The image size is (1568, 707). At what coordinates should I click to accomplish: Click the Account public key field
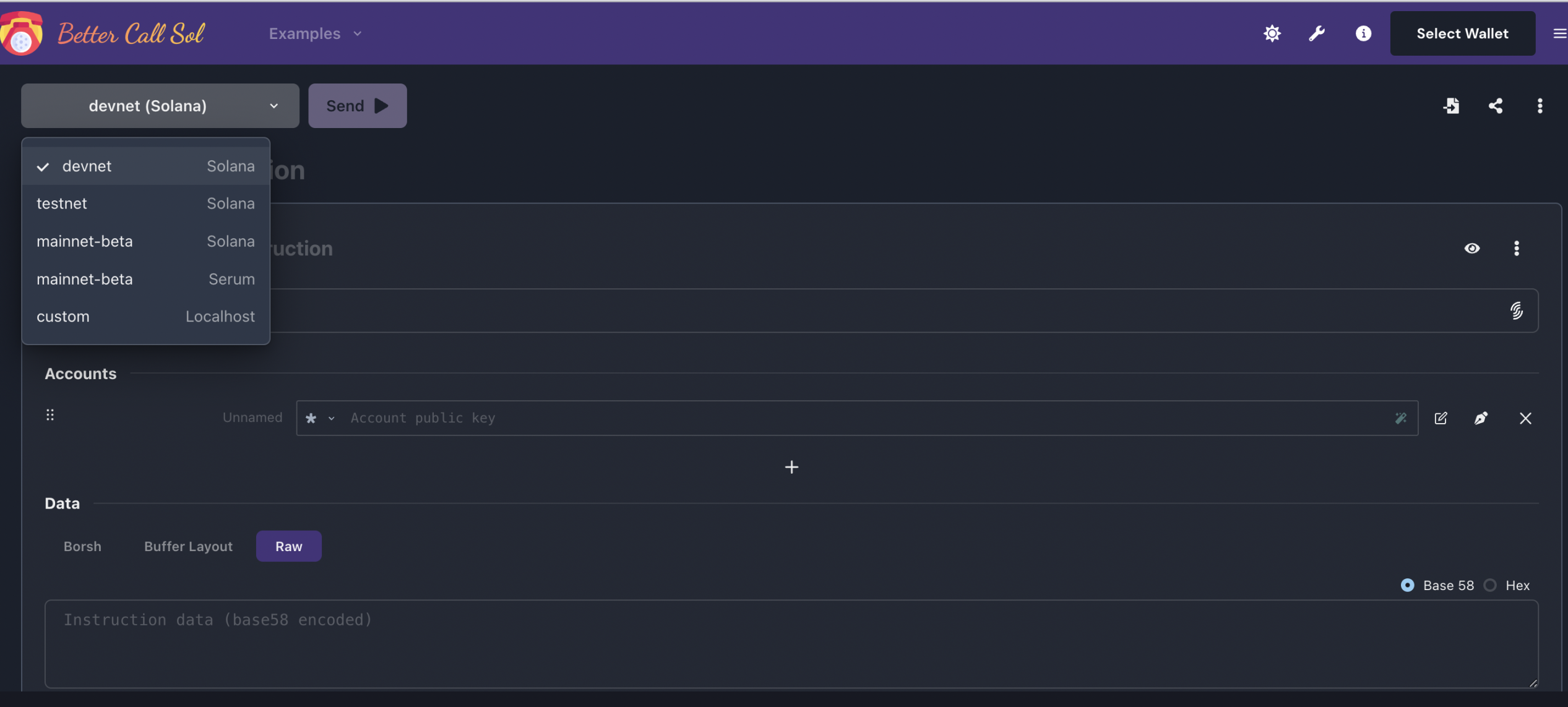(x=866, y=418)
